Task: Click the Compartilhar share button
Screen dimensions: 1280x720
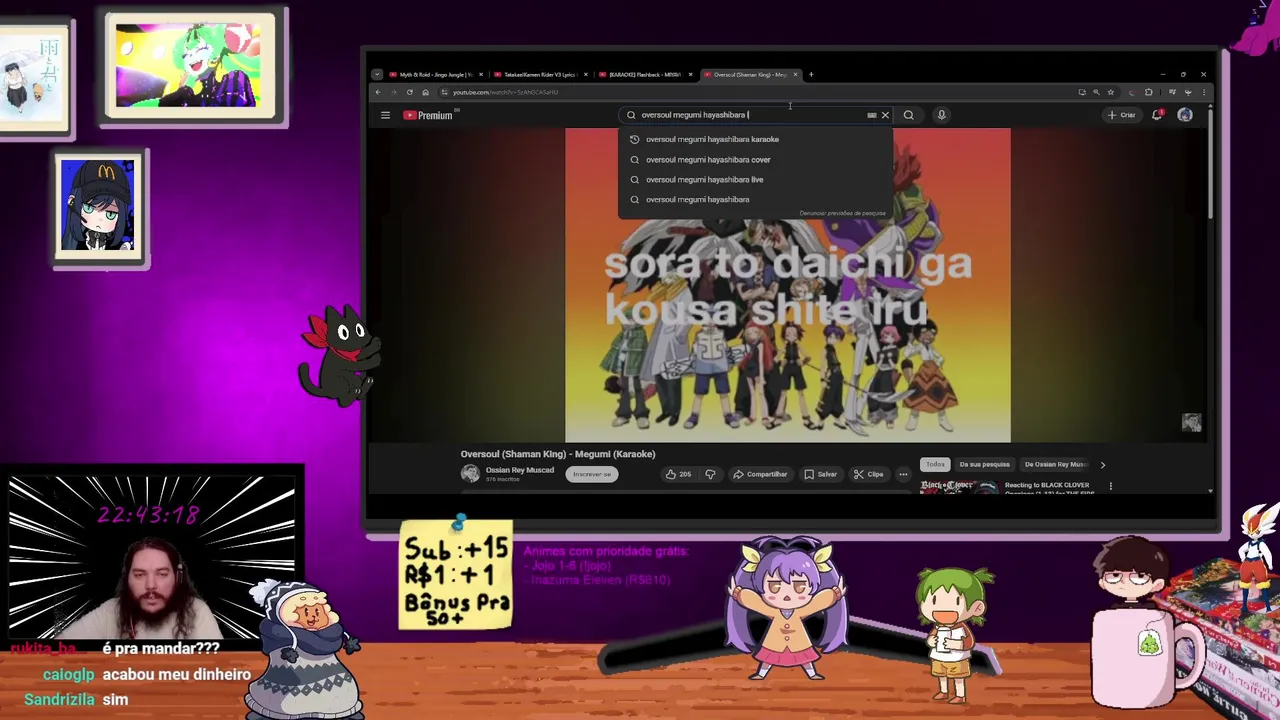Action: point(760,474)
